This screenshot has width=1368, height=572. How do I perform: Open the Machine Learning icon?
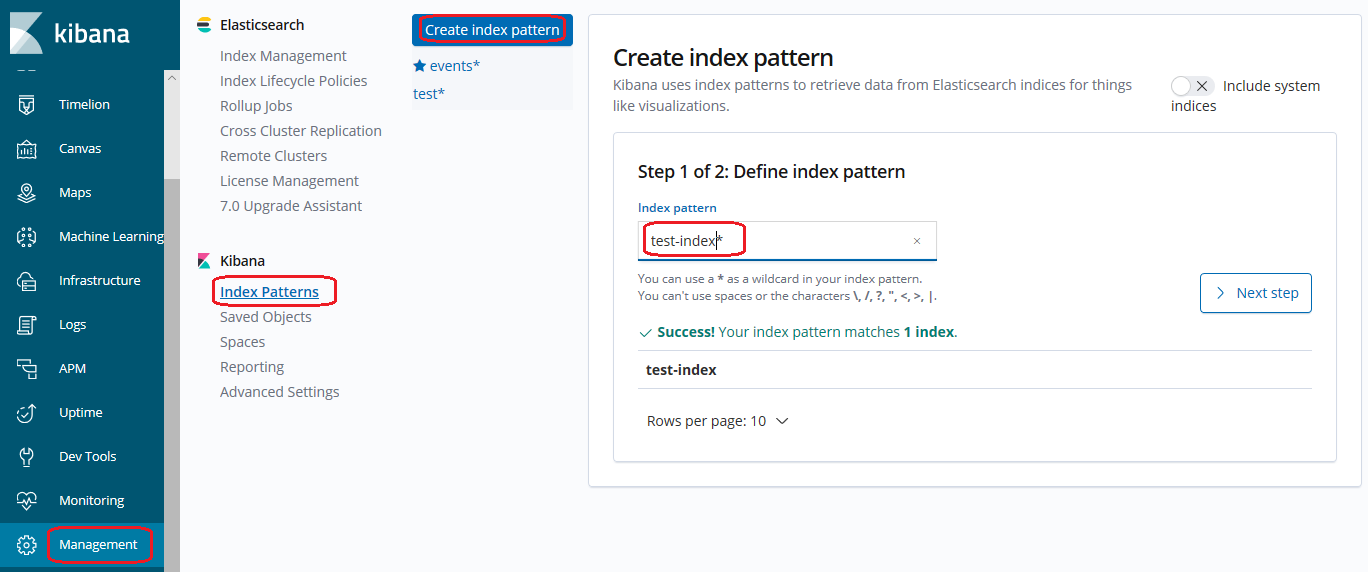[27, 236]
